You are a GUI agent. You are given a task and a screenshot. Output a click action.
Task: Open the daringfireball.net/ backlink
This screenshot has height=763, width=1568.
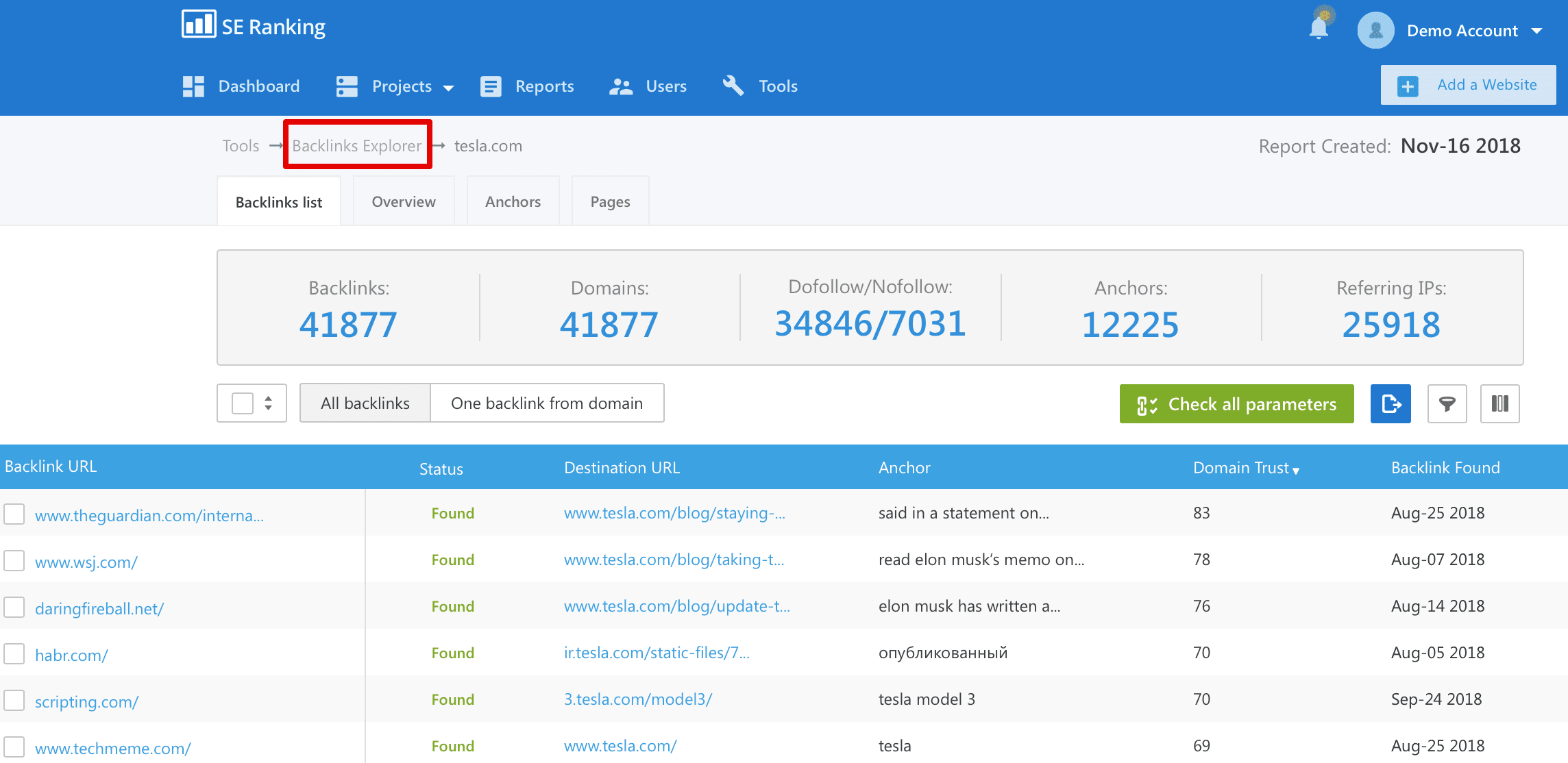point(99,608)
